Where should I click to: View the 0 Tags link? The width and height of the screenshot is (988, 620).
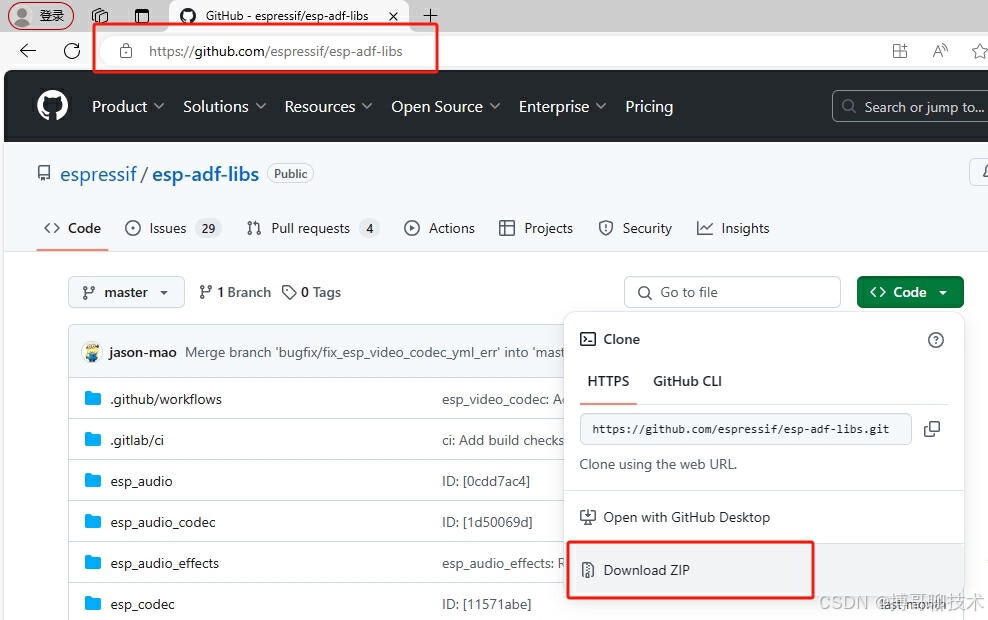pyautogui.click(x=311, y=292)
